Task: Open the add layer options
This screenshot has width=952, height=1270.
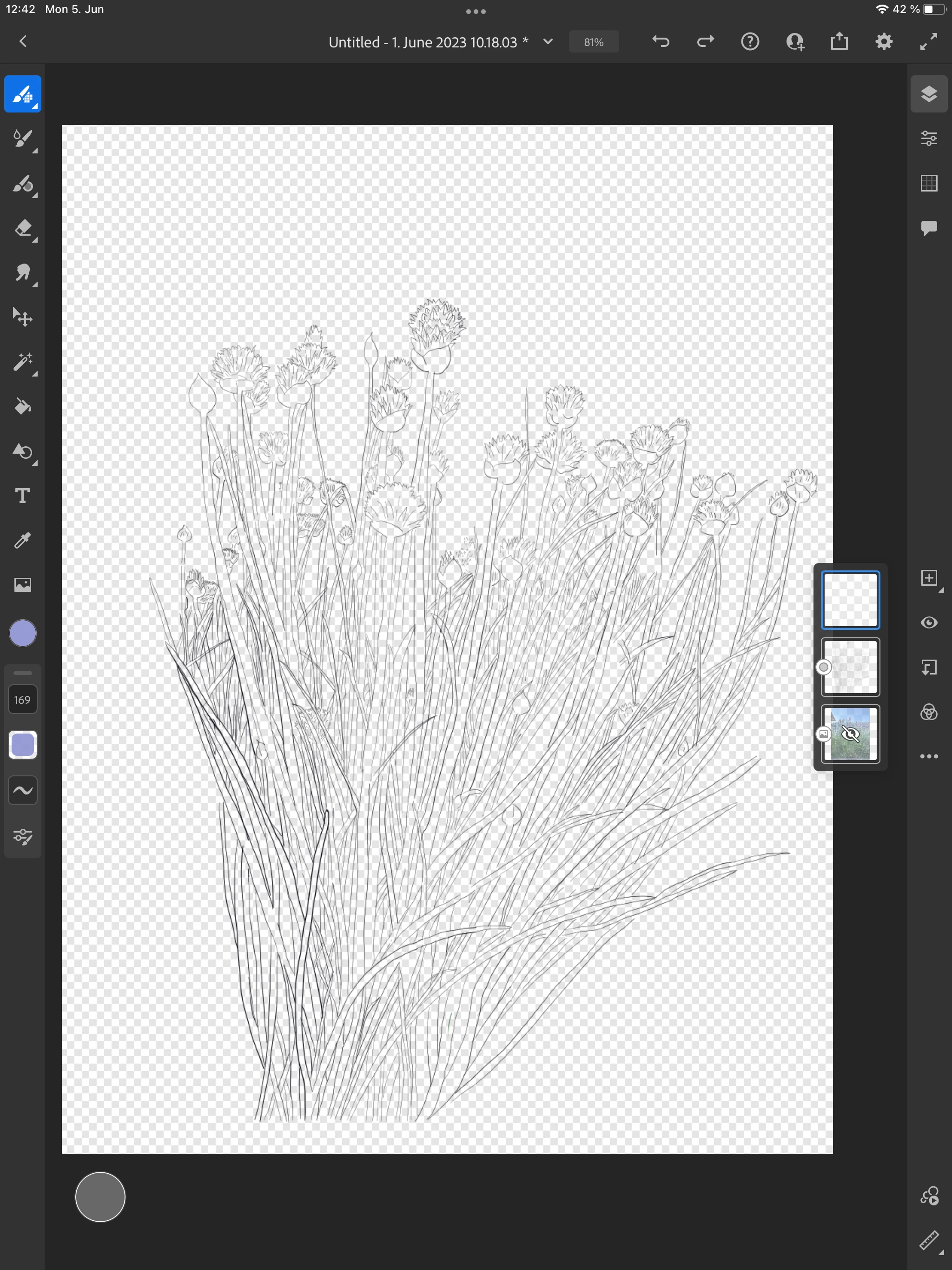Action: pyautogui.click(x=928, y=578)
